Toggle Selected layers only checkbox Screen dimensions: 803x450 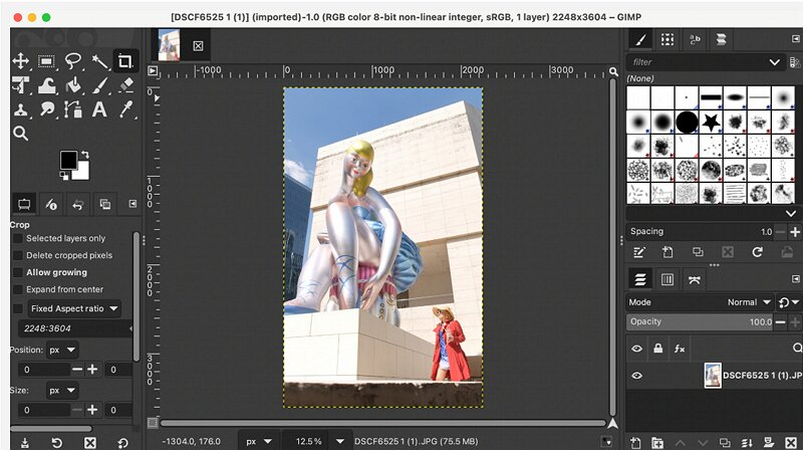[18, 238]
